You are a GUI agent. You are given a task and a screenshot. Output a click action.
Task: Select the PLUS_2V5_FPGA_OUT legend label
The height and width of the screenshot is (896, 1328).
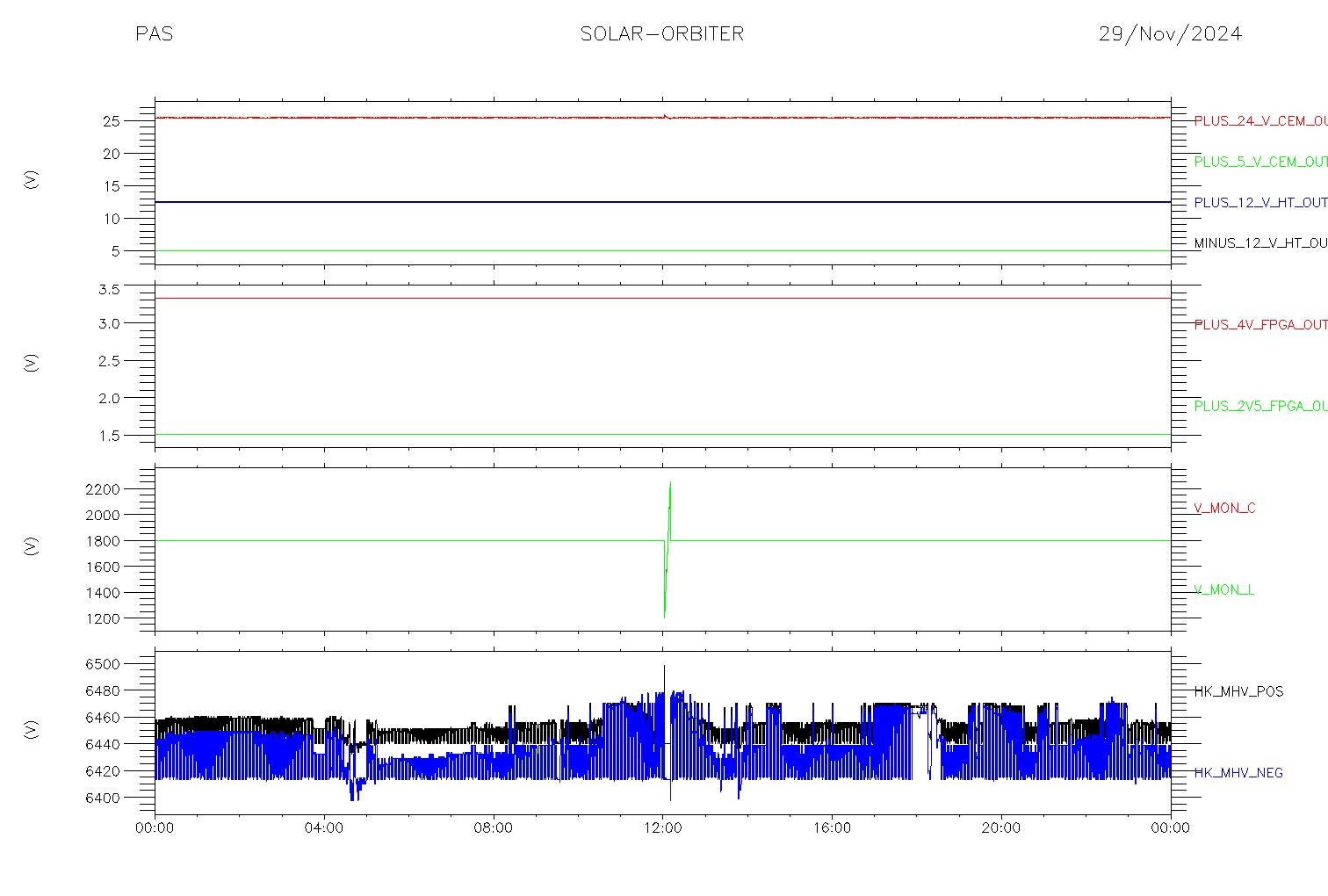1260,406
